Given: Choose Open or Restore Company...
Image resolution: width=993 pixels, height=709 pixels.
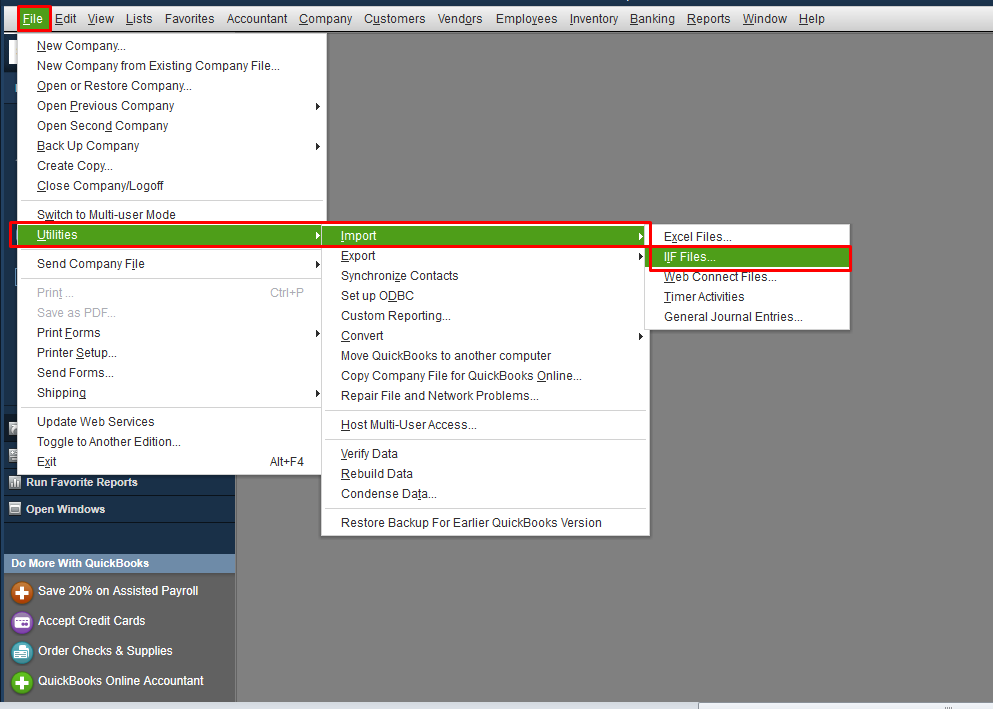Looking at the screenshot, I should pyautogui.click(x=172, y=85).
